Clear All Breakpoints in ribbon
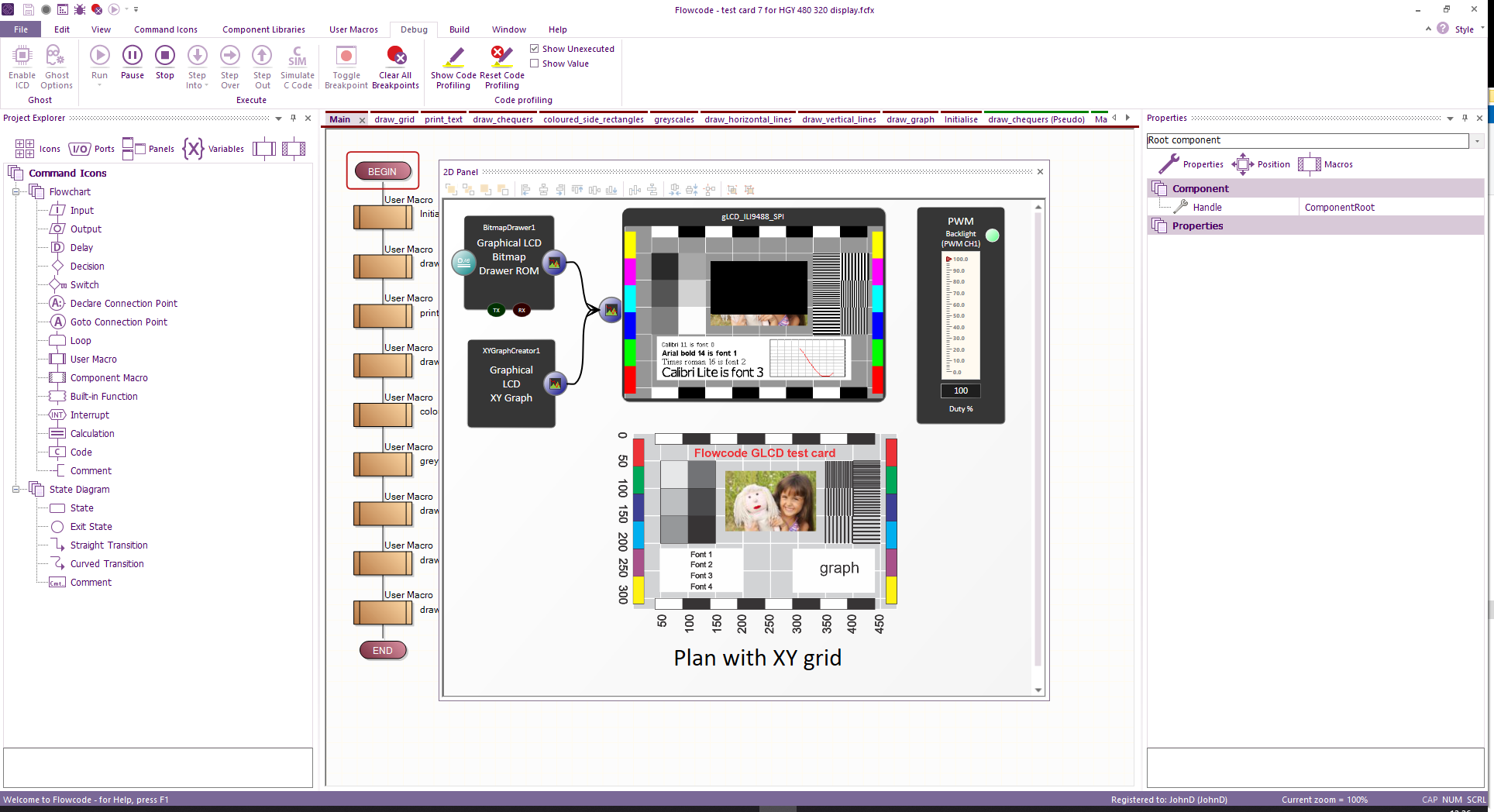This screenshot has width=1494, height=812. (x=395, y=57)
